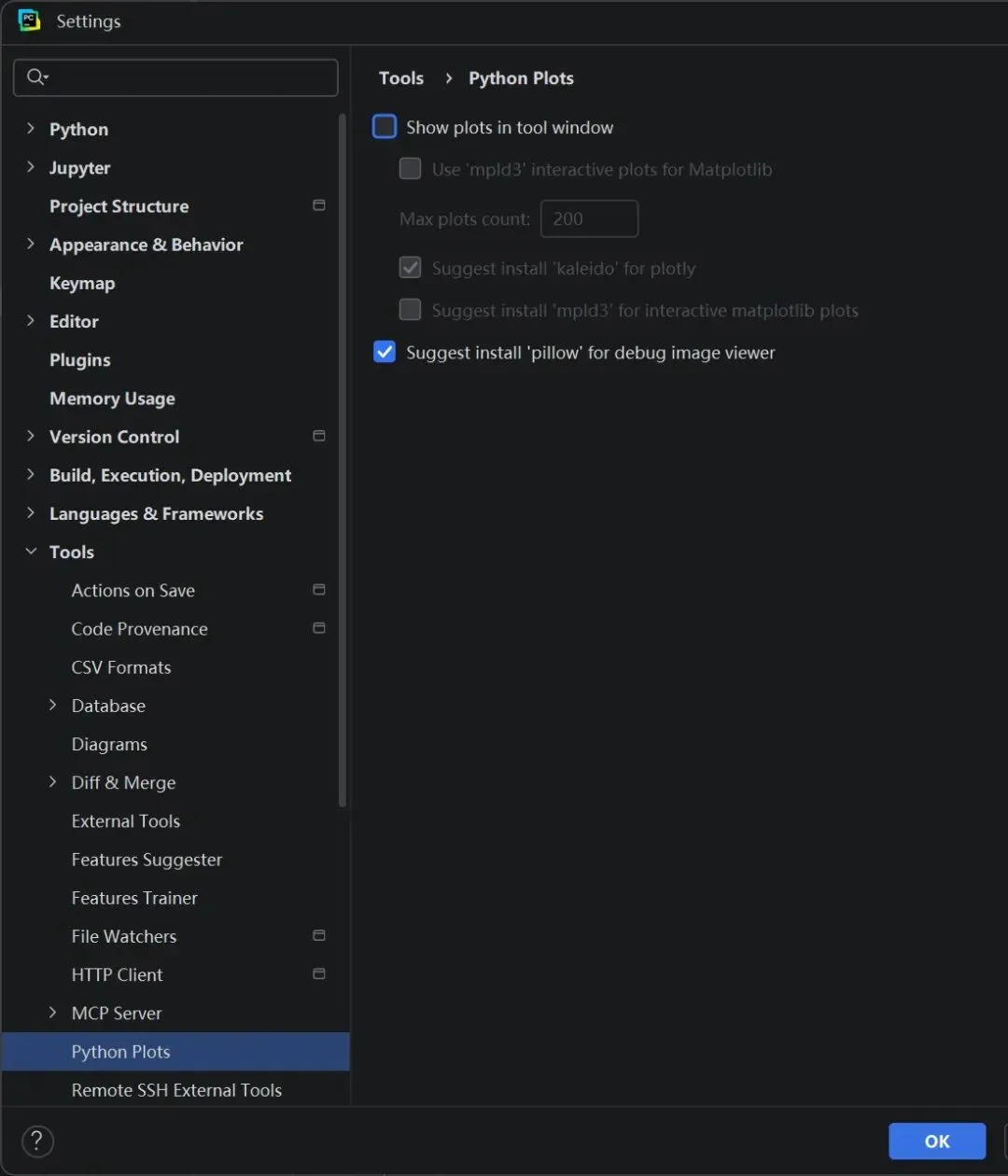
Task: Expand the Python settings section
Action: click(31, 129)
